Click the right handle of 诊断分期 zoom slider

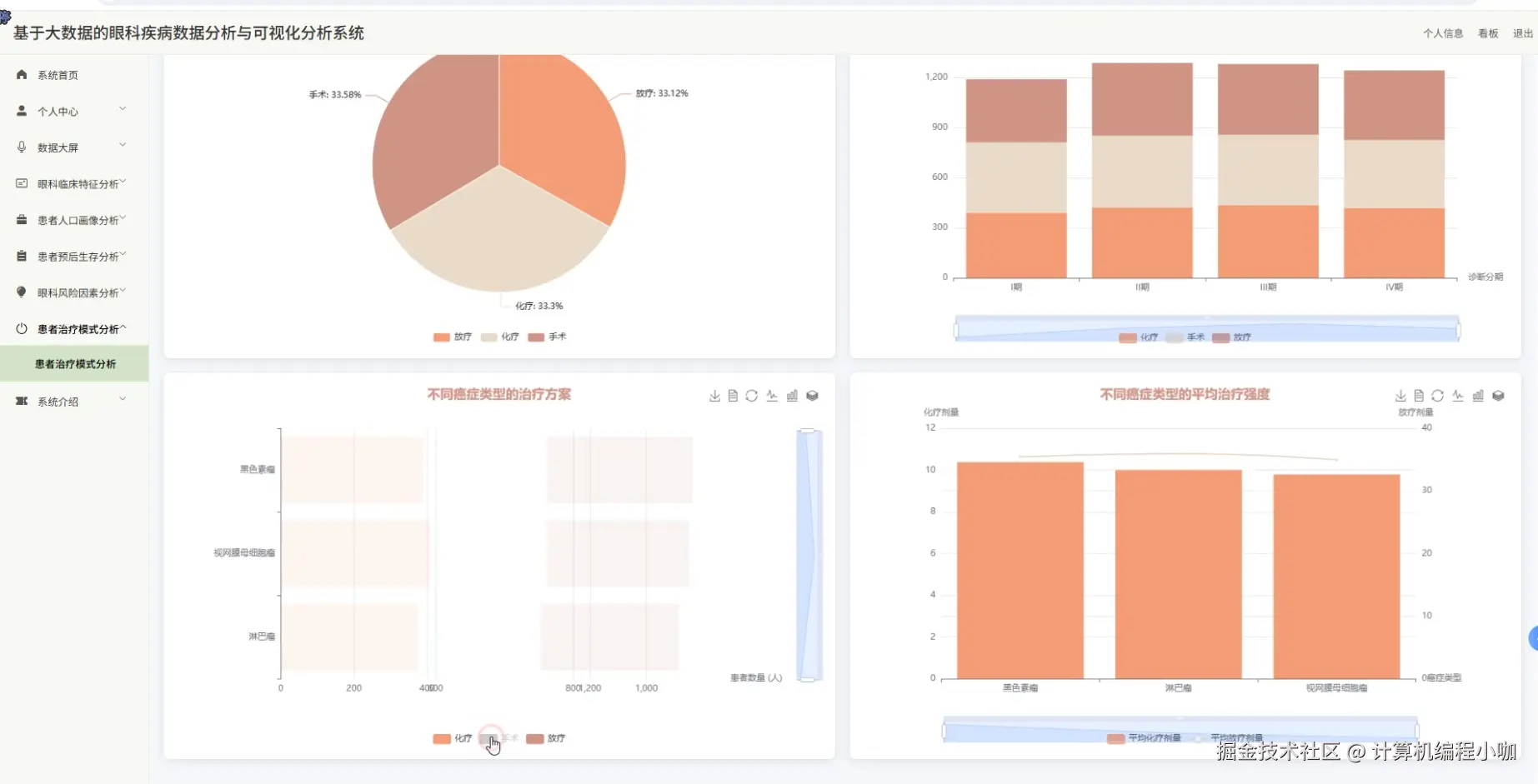tap(1459, 330)
